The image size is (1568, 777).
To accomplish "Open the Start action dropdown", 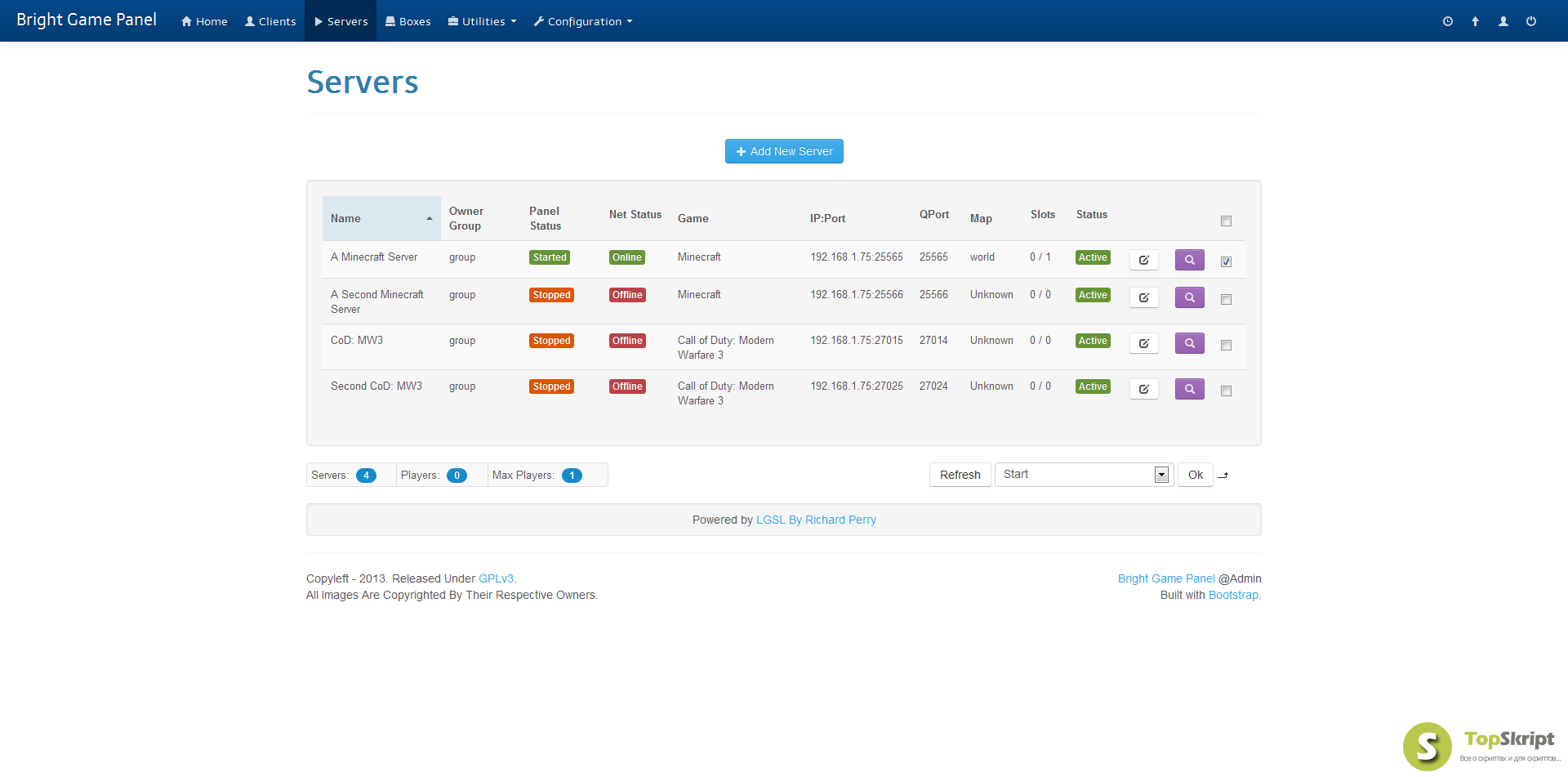I will tap(1084, 475).
